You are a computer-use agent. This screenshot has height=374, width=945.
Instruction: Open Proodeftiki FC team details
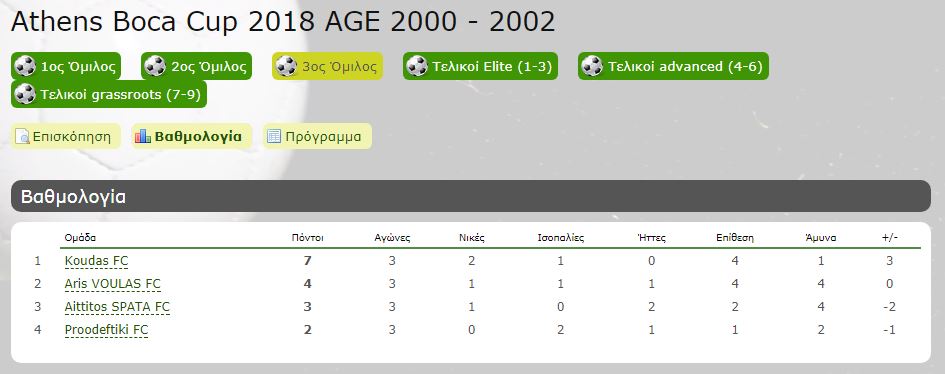[106, 330]
